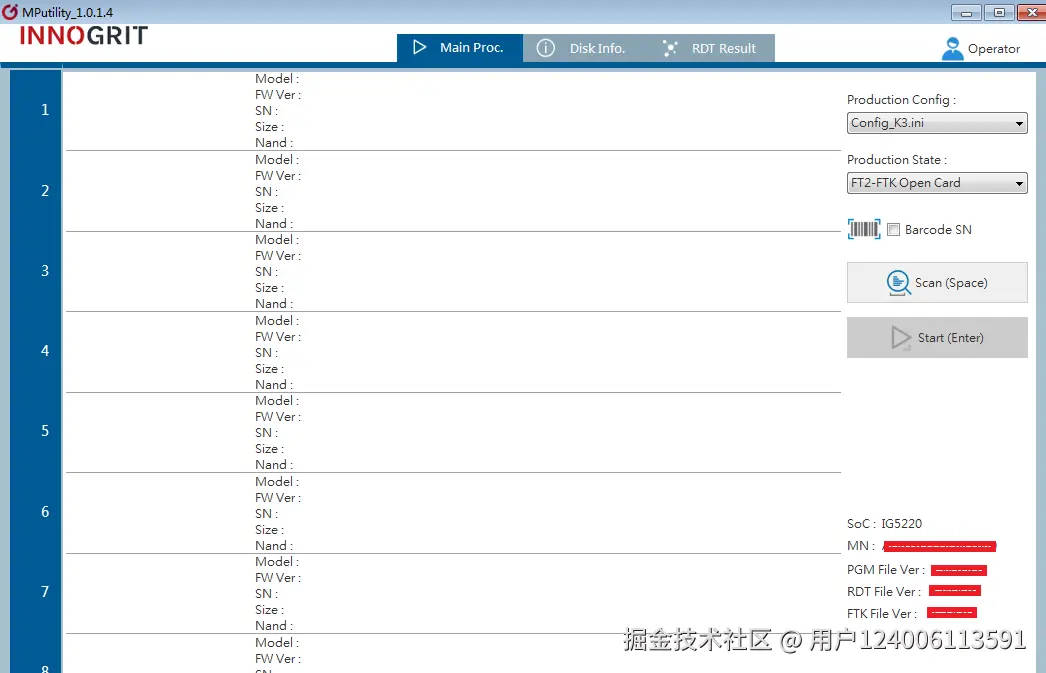Click the info circle icon beside Disk Info.
Image resolution: width=1046 pixels, height=673 pixels.
[546, 47]
